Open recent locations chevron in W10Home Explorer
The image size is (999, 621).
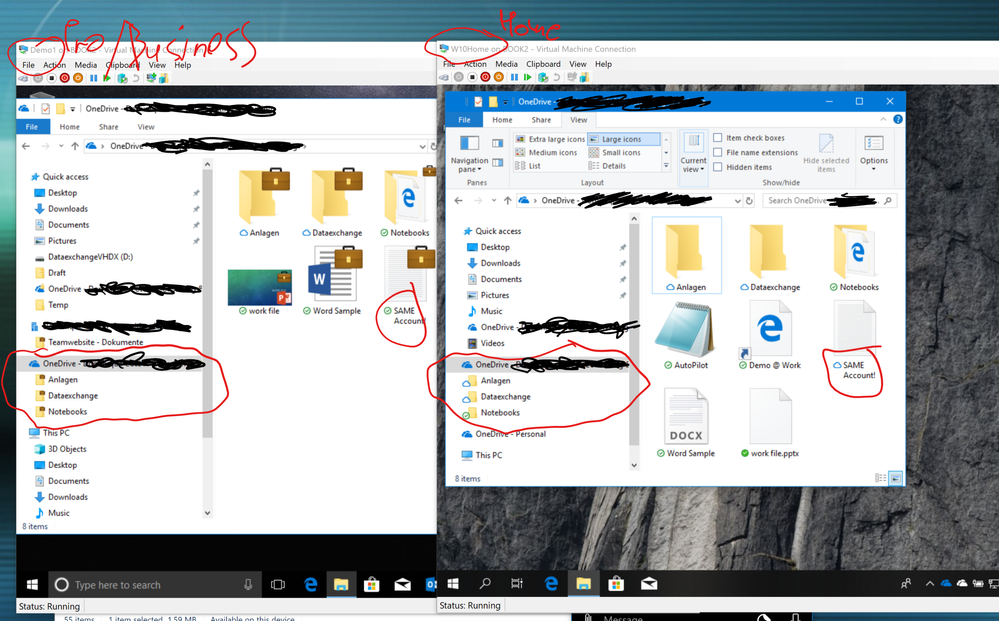(494, 201)
